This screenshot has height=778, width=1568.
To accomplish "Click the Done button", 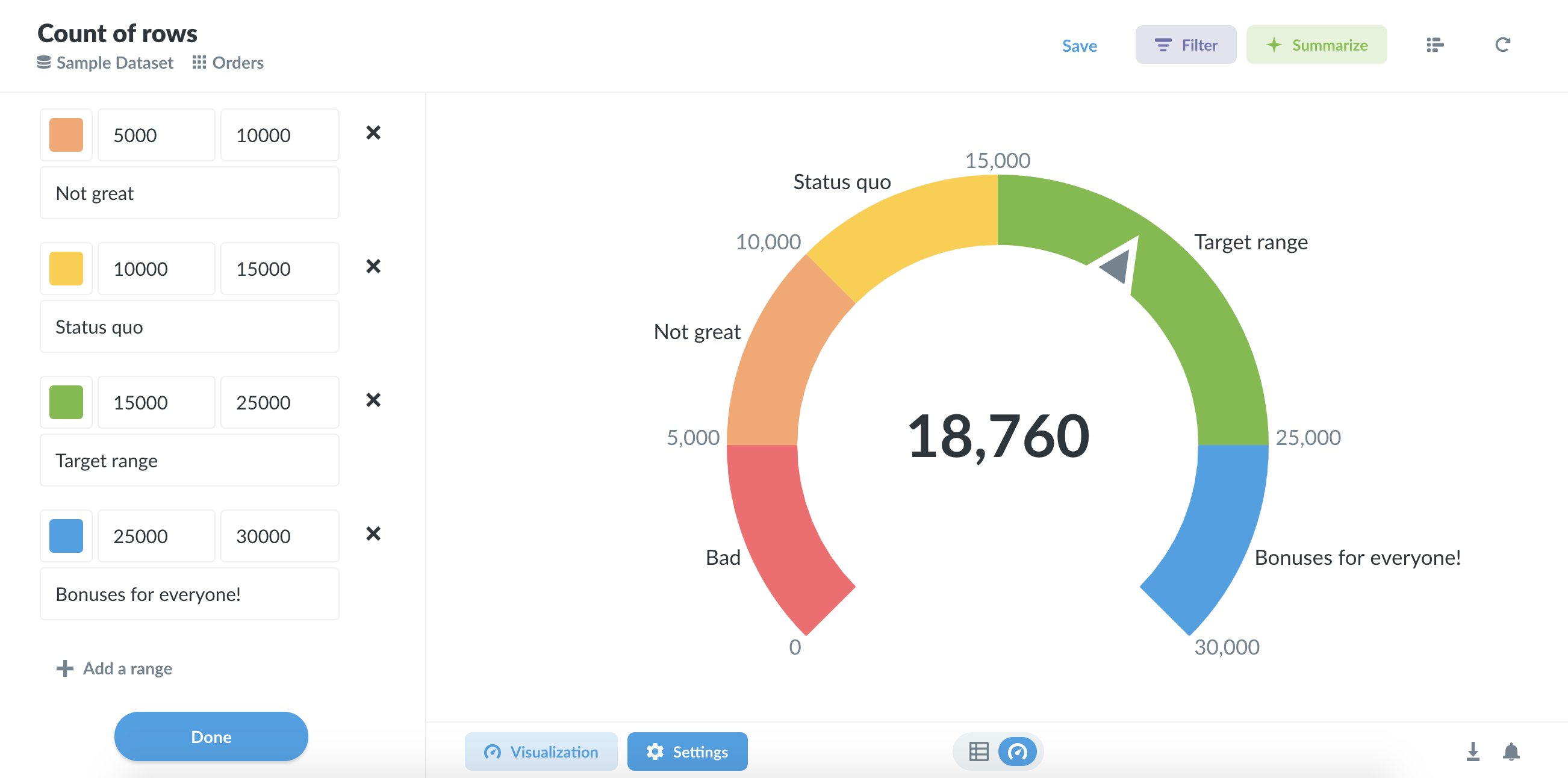I will point(211,736).
